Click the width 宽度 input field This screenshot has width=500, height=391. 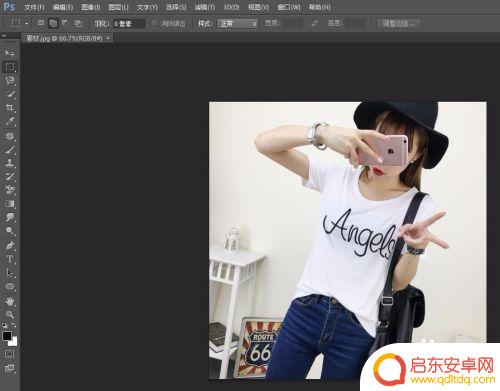pos(292,23)
